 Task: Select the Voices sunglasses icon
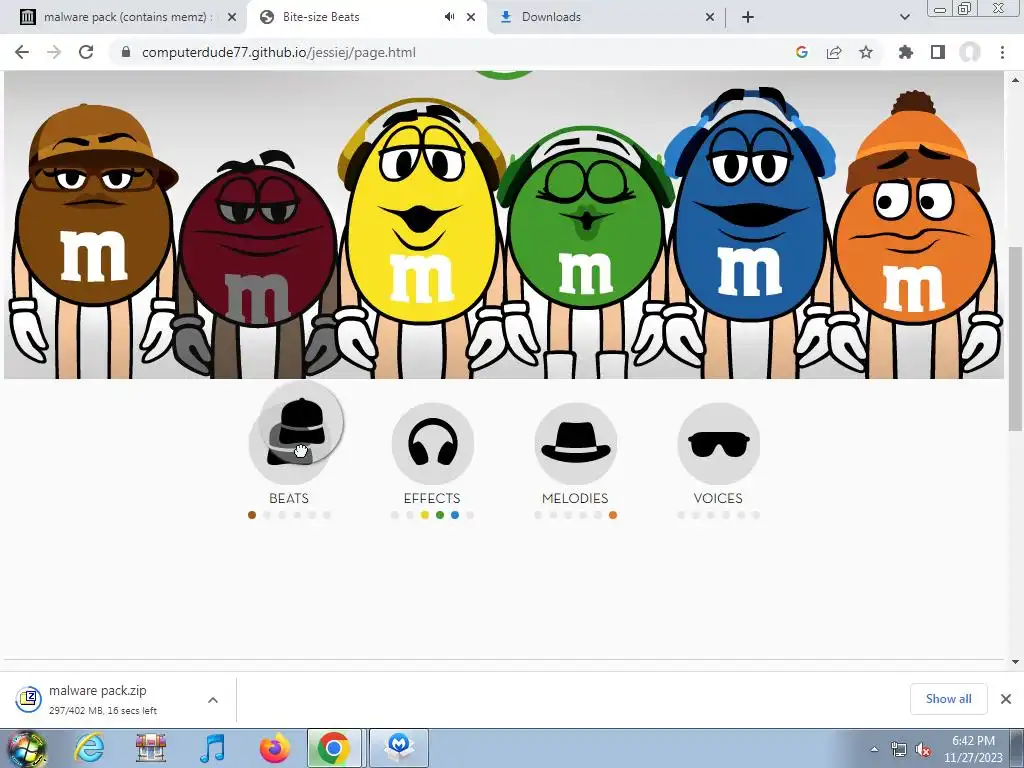pos(718,443)
